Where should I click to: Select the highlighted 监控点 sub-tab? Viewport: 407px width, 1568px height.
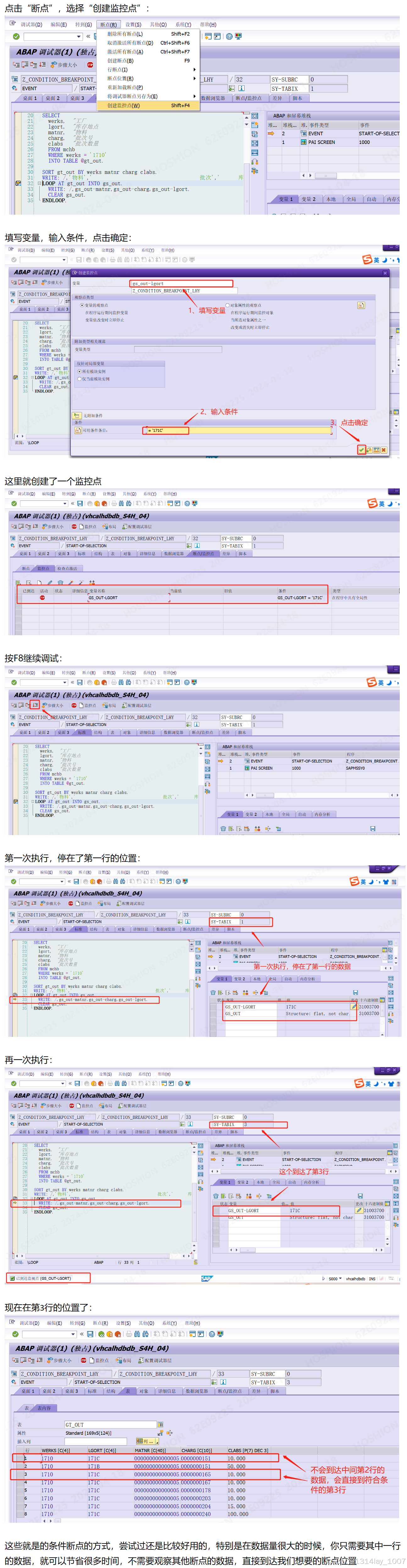click(x=43, y=569)
